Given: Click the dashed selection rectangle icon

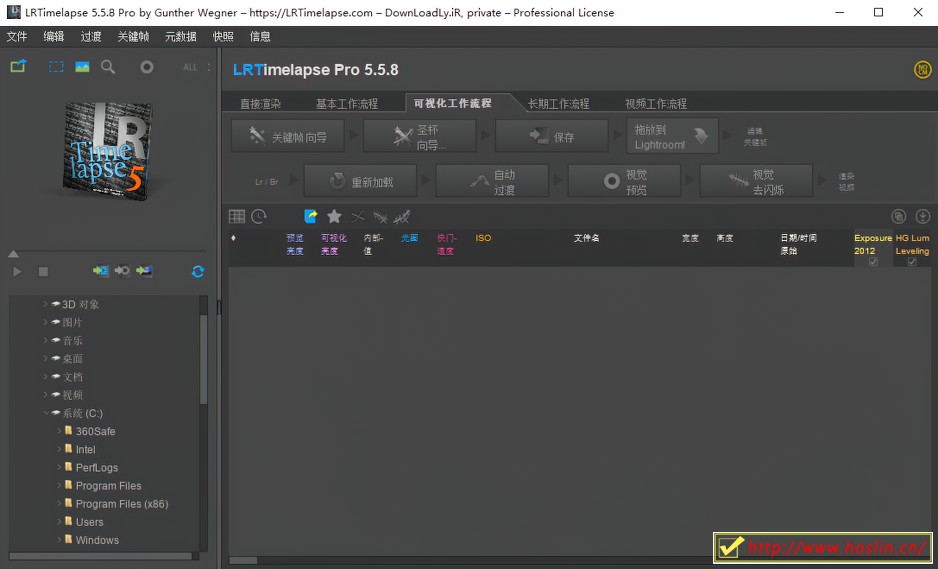Looking at the screenshot, I should [56, 67].
